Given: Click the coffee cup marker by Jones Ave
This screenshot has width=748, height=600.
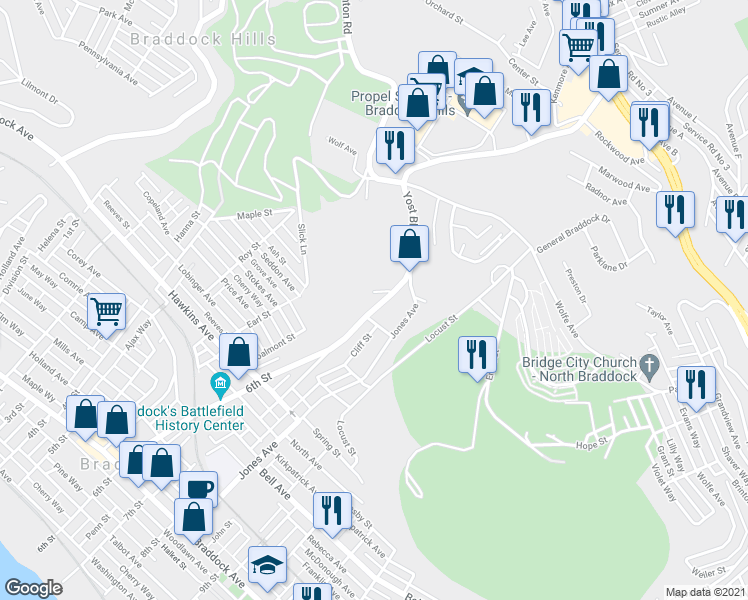Looking at the screenshot, I should 199,486.
